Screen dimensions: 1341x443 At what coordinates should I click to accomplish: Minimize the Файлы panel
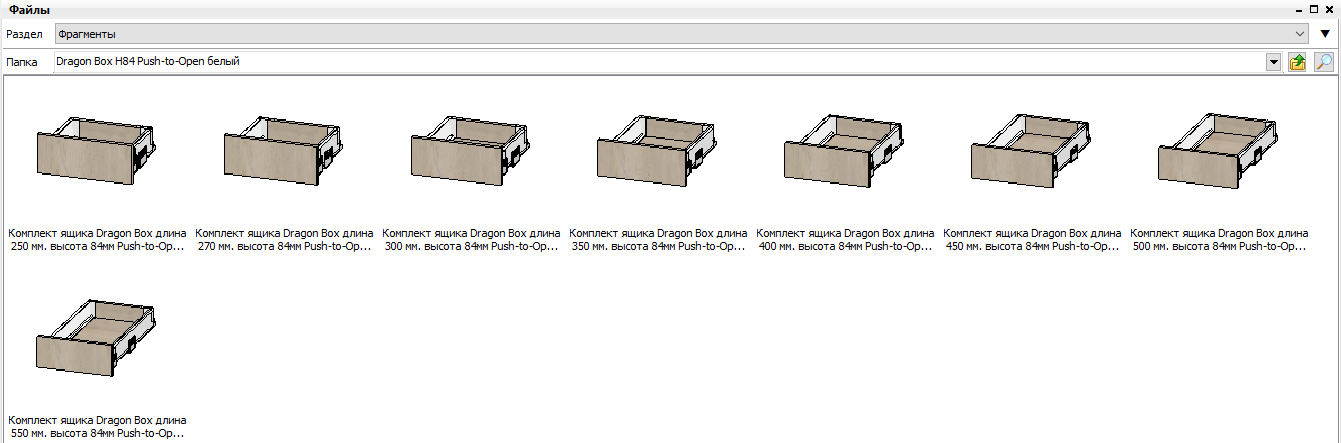[1300, 9]
